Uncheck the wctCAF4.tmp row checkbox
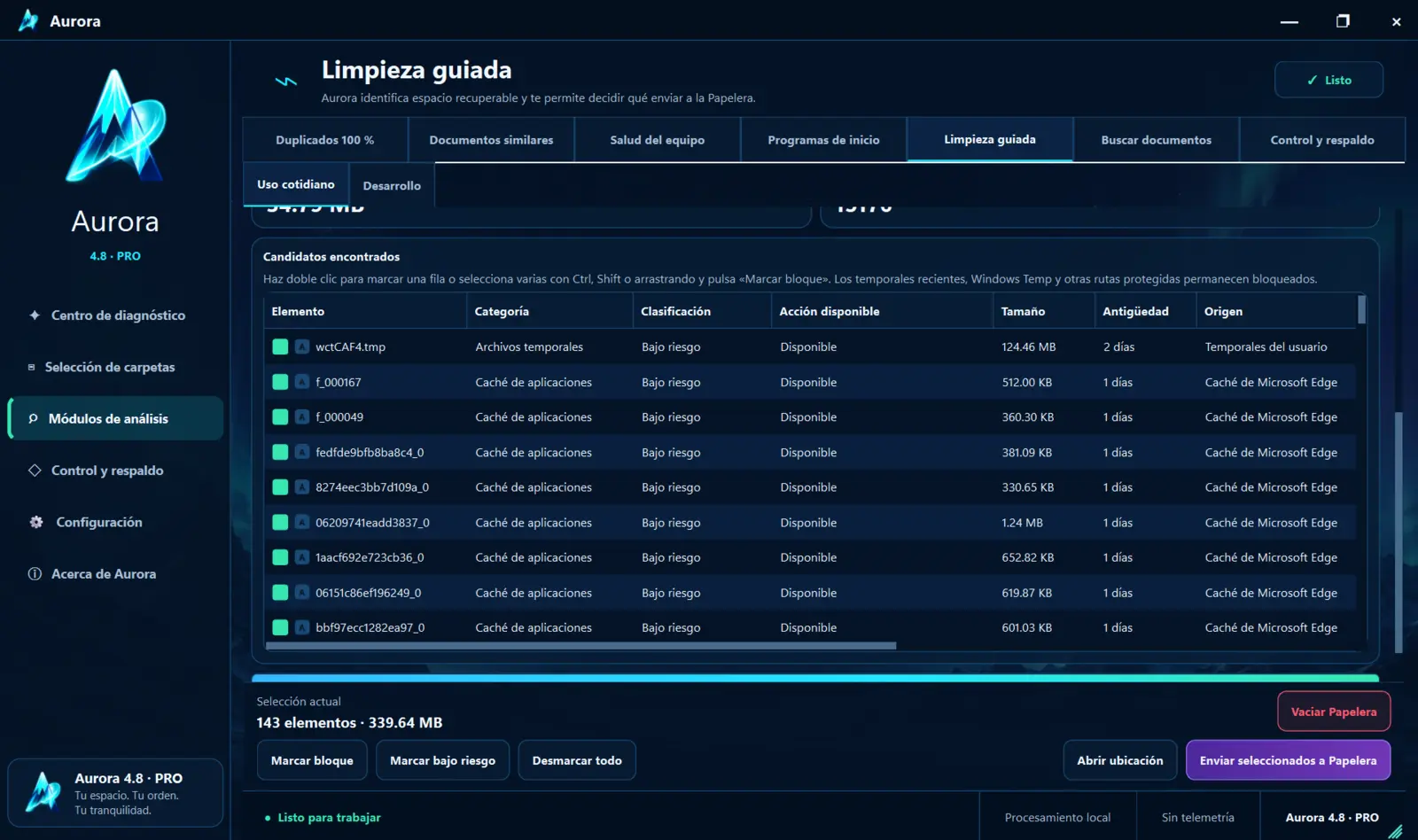Screen dimensions: 1418x840 [x=280, y=347]
